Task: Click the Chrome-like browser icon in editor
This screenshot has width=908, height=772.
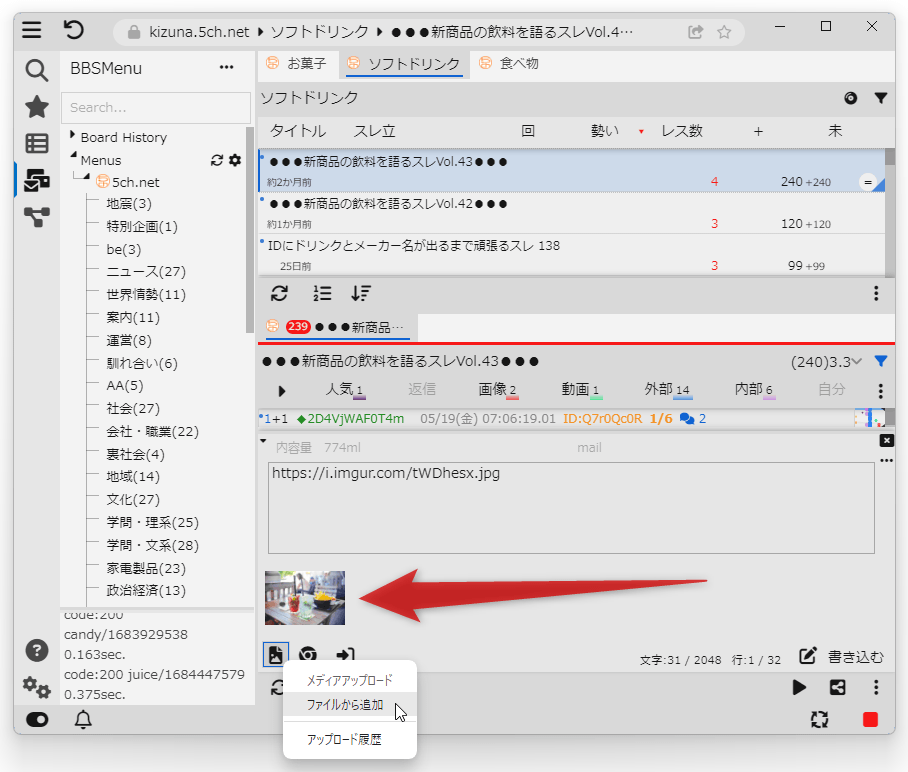Action: tap(307, 655)
